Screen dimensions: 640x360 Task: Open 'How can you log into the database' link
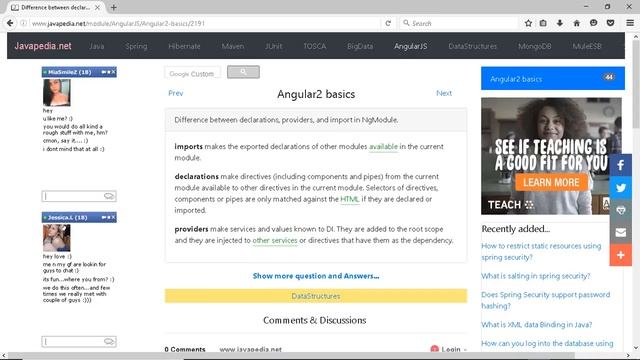click(547, 343)
